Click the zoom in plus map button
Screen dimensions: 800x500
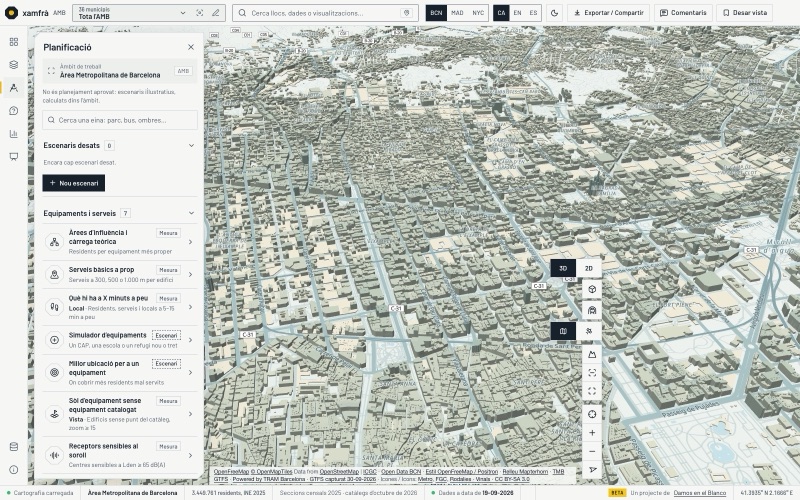click(592, 433)
